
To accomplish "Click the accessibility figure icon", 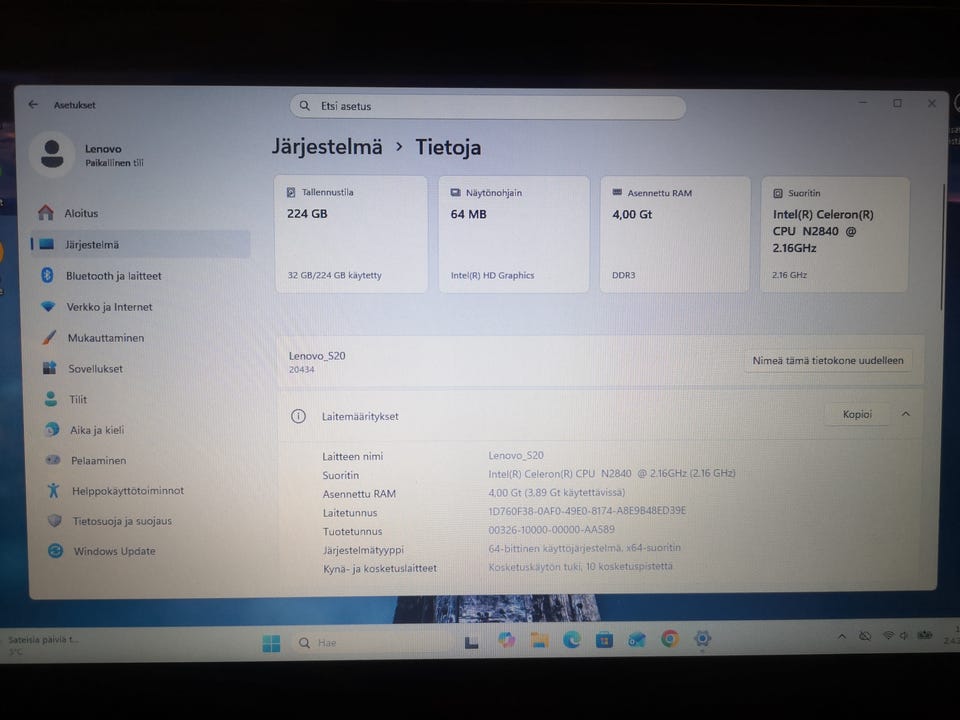I will tap(53, 490).
